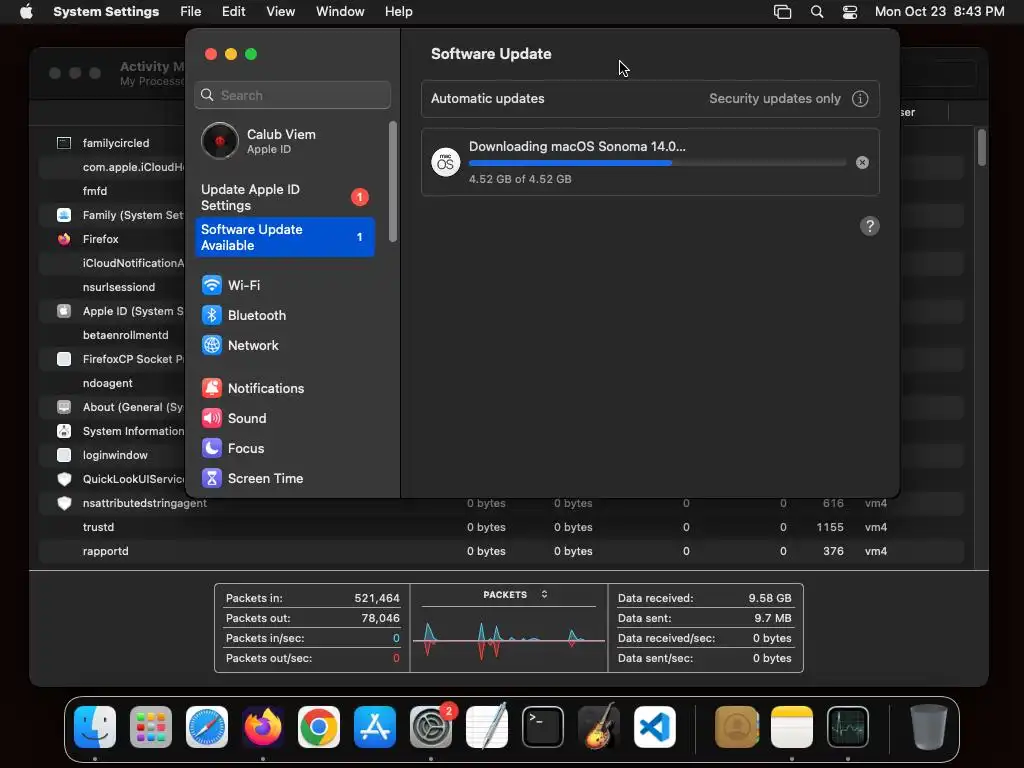The height and width of the screenshot is (768, 1024).
Task: Open Screen Time settings in sidebar
Action: [x=252, y=479]
